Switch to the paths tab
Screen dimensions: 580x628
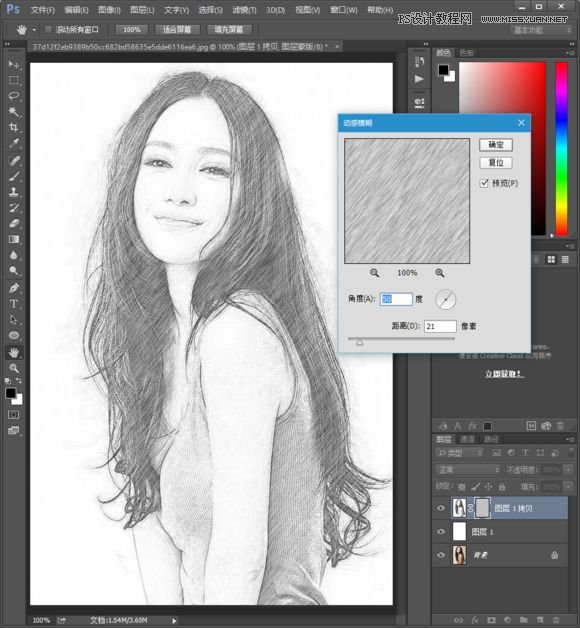tap(491, 439)
